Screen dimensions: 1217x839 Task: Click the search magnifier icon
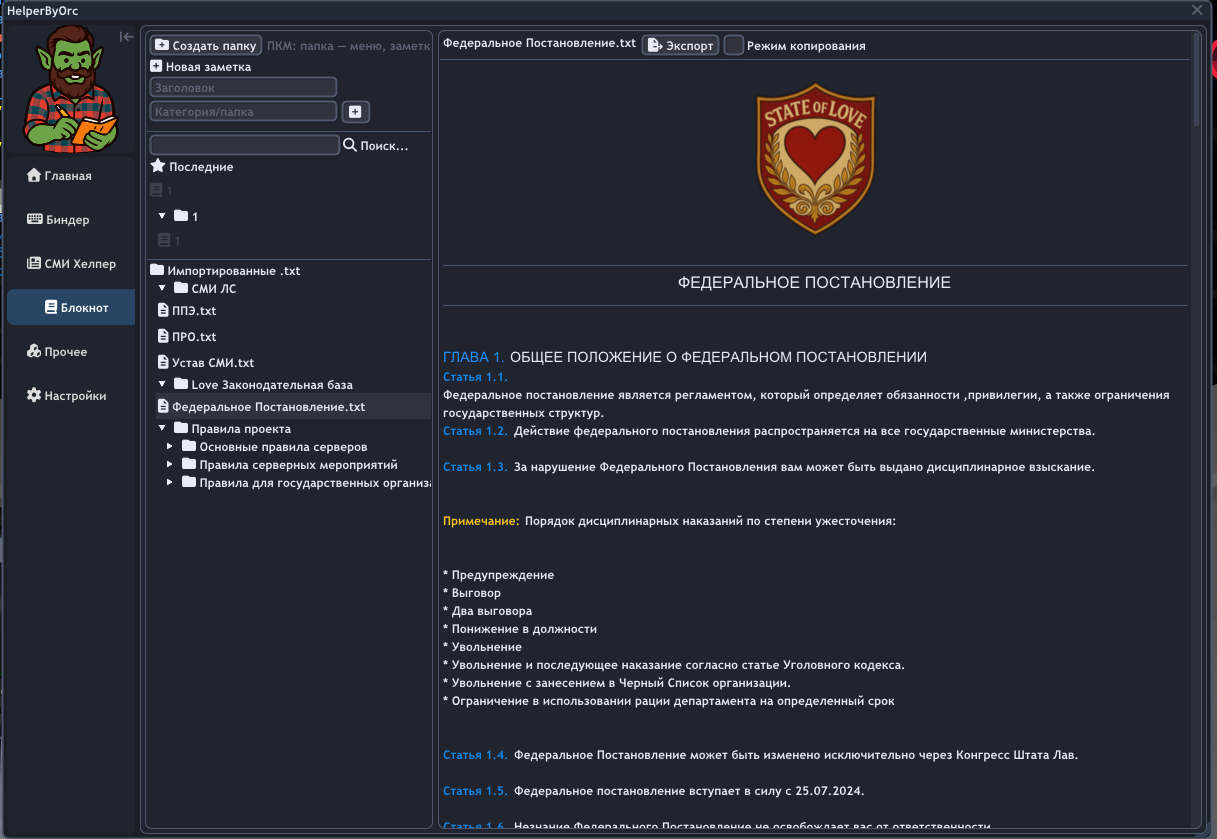pos(350,145)
